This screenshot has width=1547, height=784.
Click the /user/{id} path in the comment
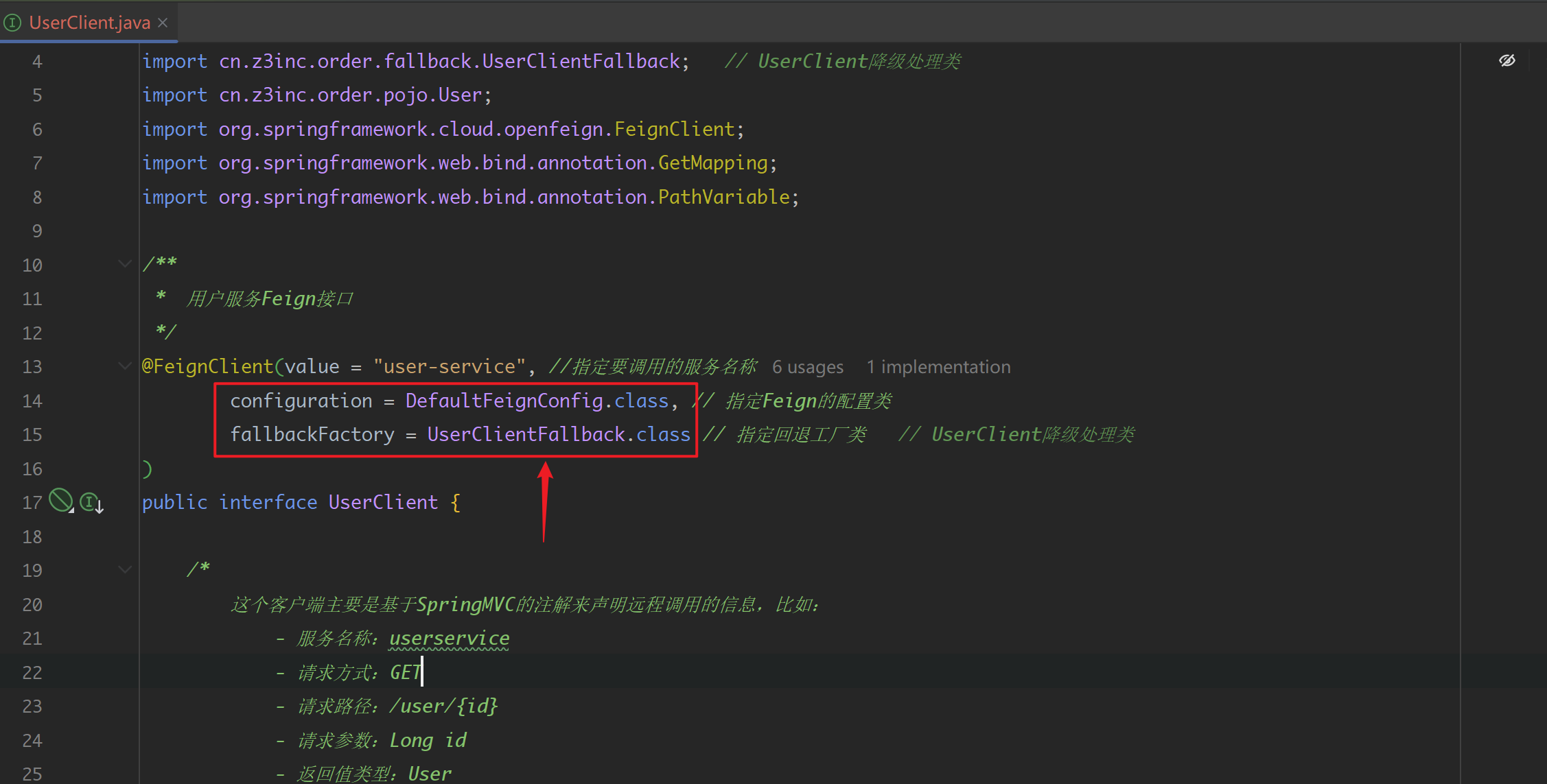point(443,706)
